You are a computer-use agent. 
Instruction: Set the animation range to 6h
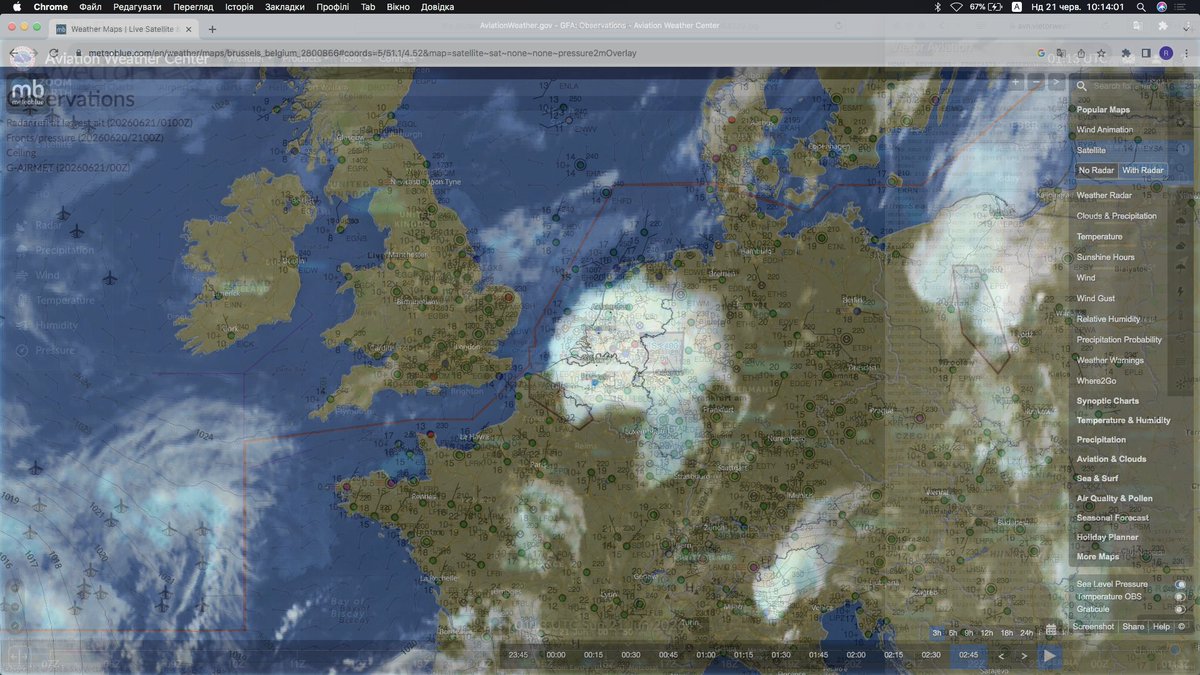point(953,633)
